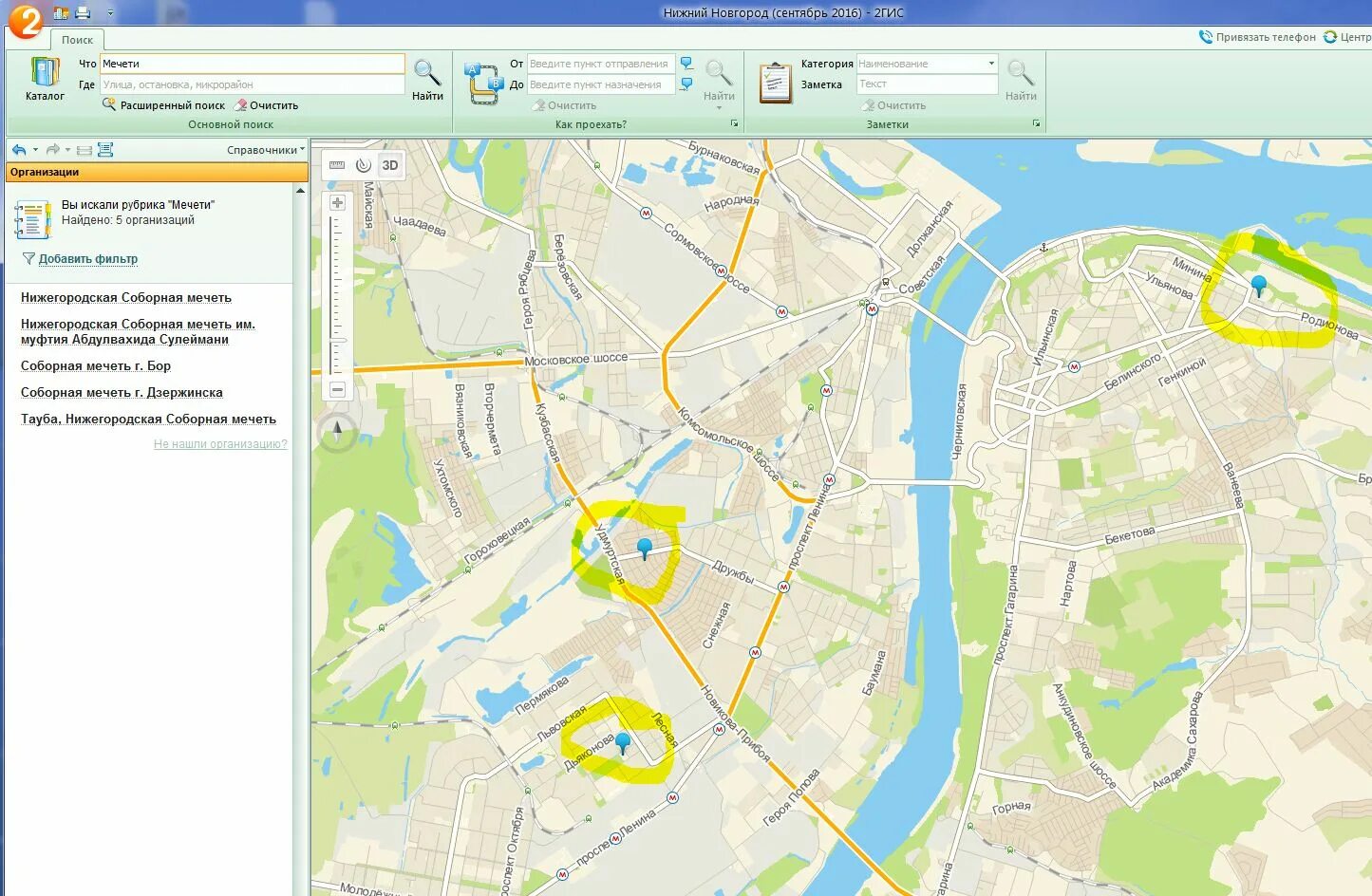Open the quick access toolbar customize arrow
Viewport: 1372px width, 896px height.
pos(110,13)
